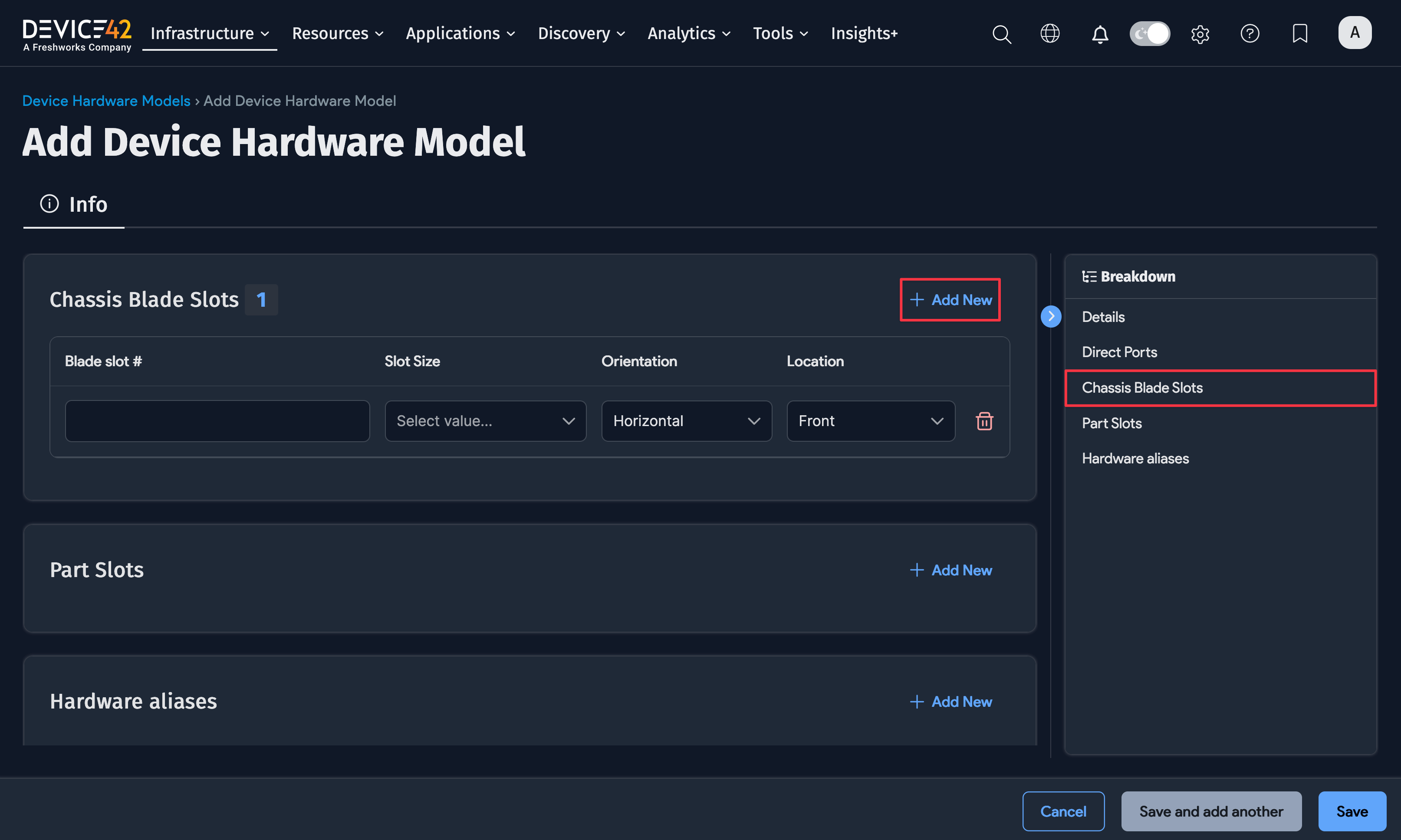This screenshot has width=1401, height=840.
Task: Collapse the Breakdown panel with circular chevron
Action: pyautogui.click(x=1051, y=316)
